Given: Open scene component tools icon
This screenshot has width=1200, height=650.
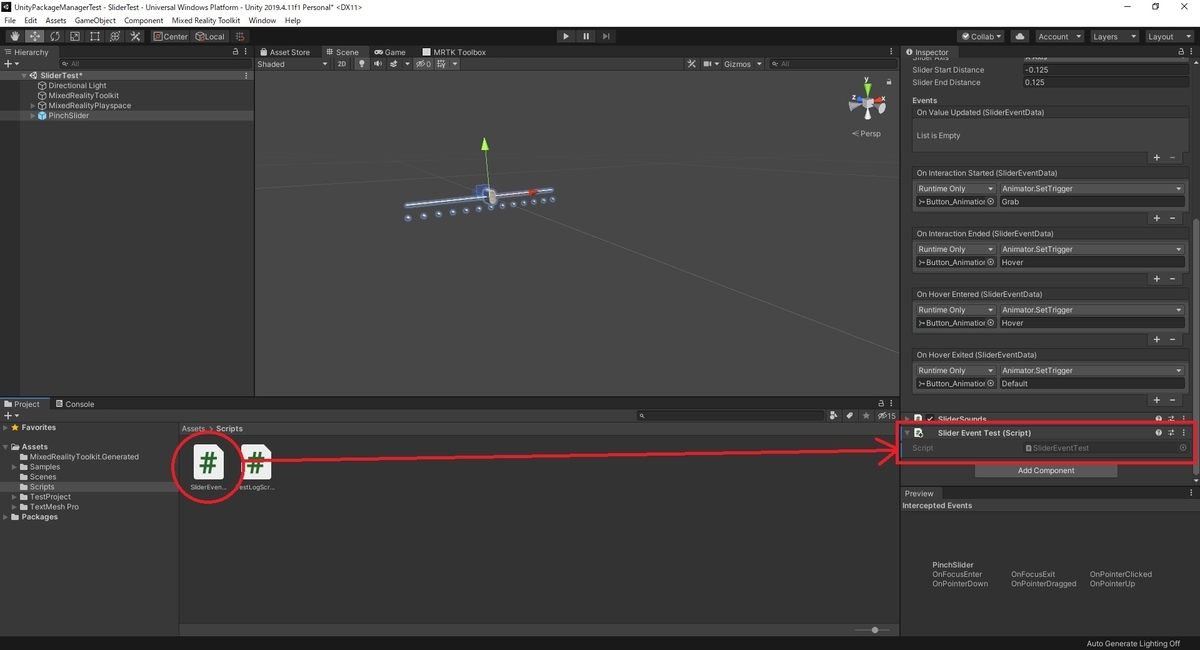Looking at the screenshot, I should click(x=691, y=64).
